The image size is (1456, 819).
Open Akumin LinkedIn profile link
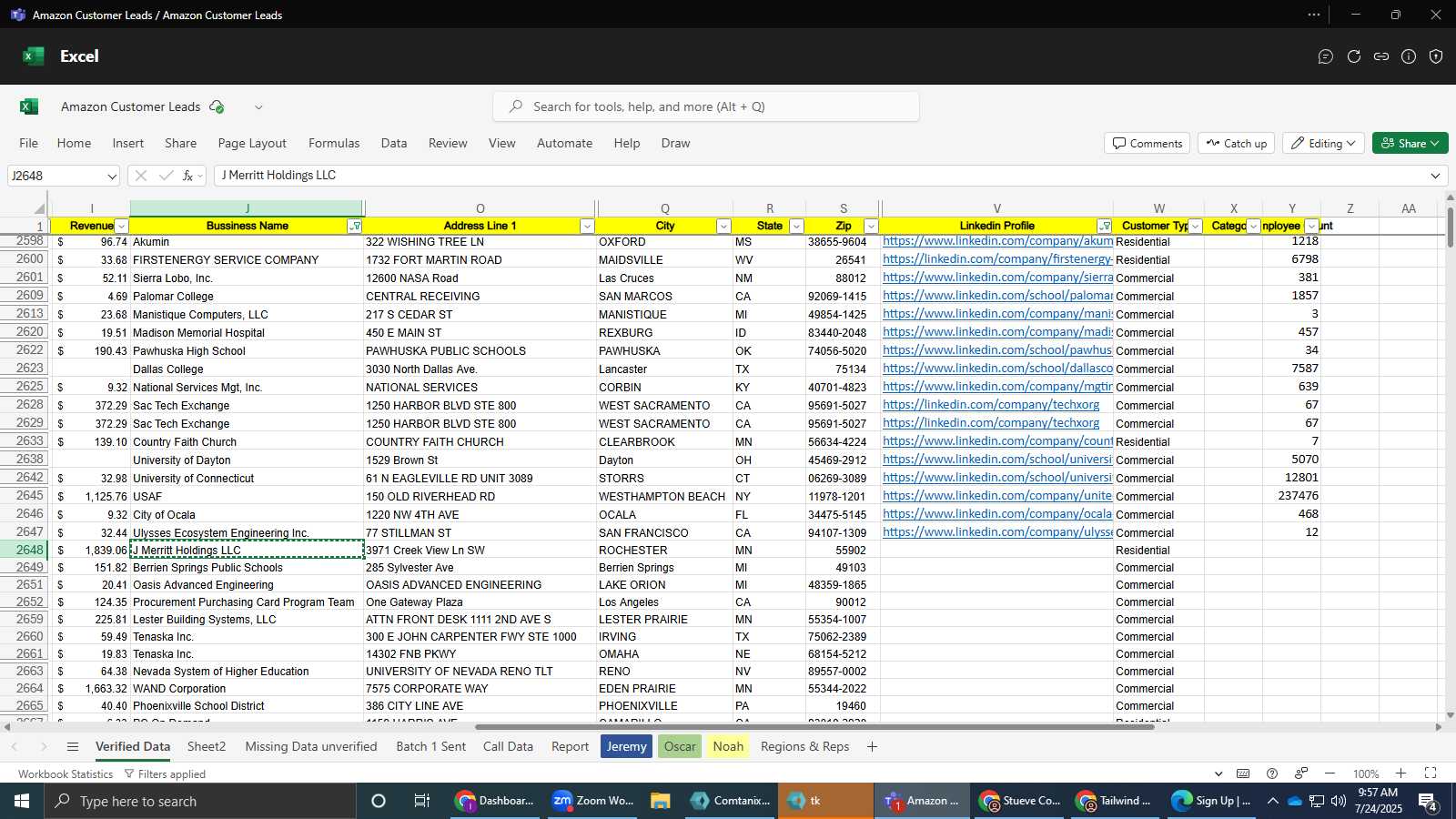tap(997, 241)
